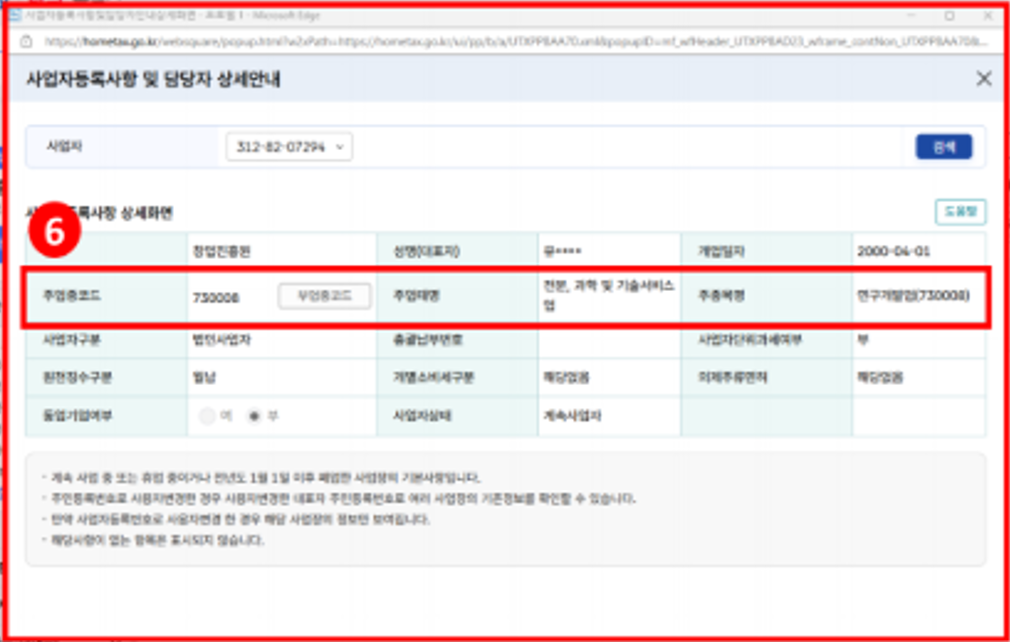Close the Microsoft Edge window
The width and height of the screenshot is (1010, 642).
click(x=985, y=16)
